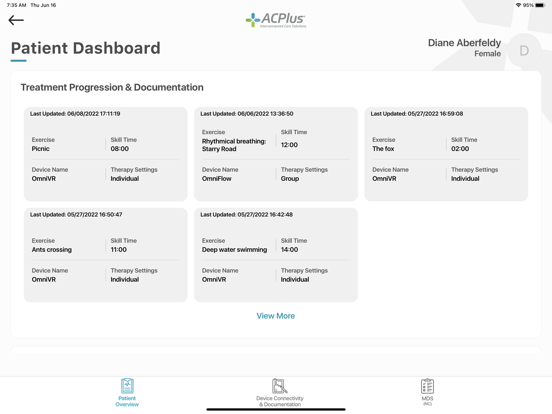The height and width of the screenshot is (414, 552).
Task: Tap the ACPlus logo
Action: coord(276,20)
